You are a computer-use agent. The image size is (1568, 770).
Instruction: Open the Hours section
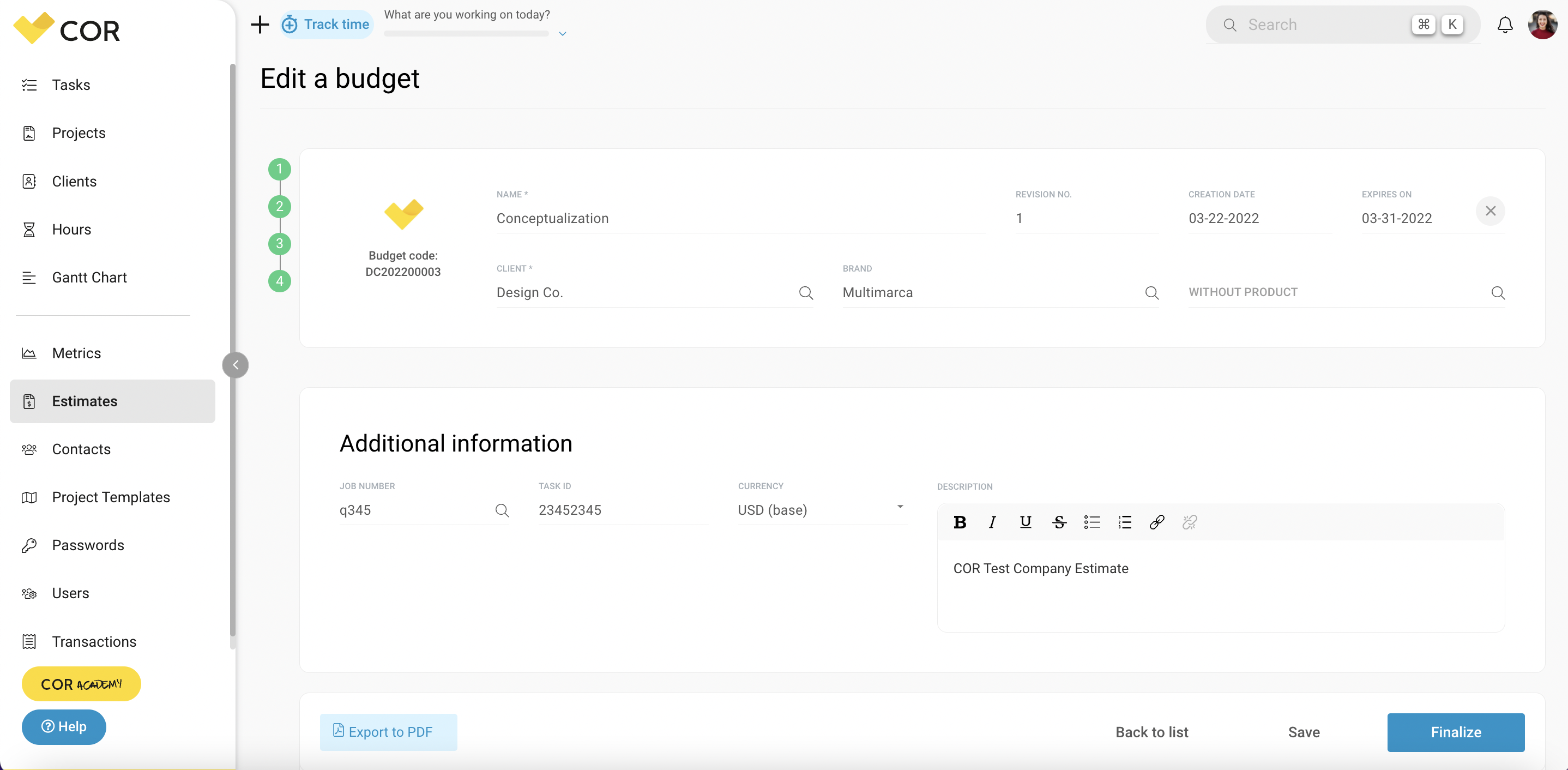tap(113, 230)
